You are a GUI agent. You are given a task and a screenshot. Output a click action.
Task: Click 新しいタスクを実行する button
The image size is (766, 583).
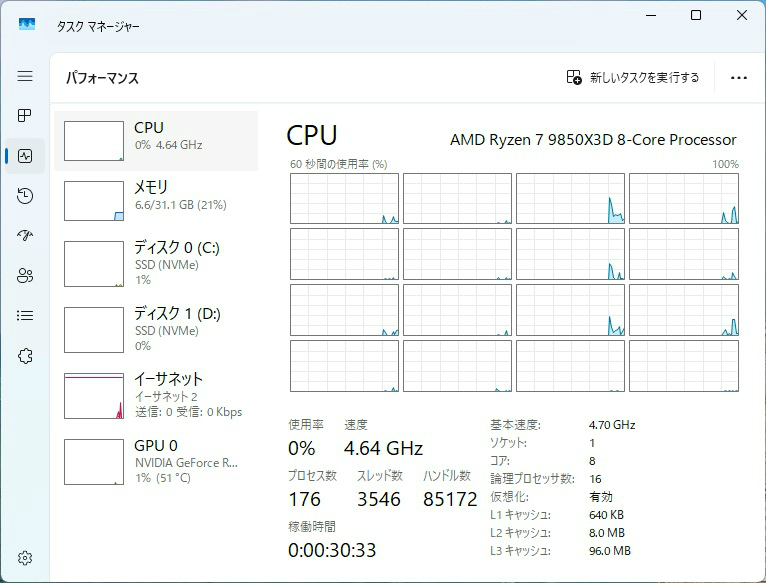point(633,78)
